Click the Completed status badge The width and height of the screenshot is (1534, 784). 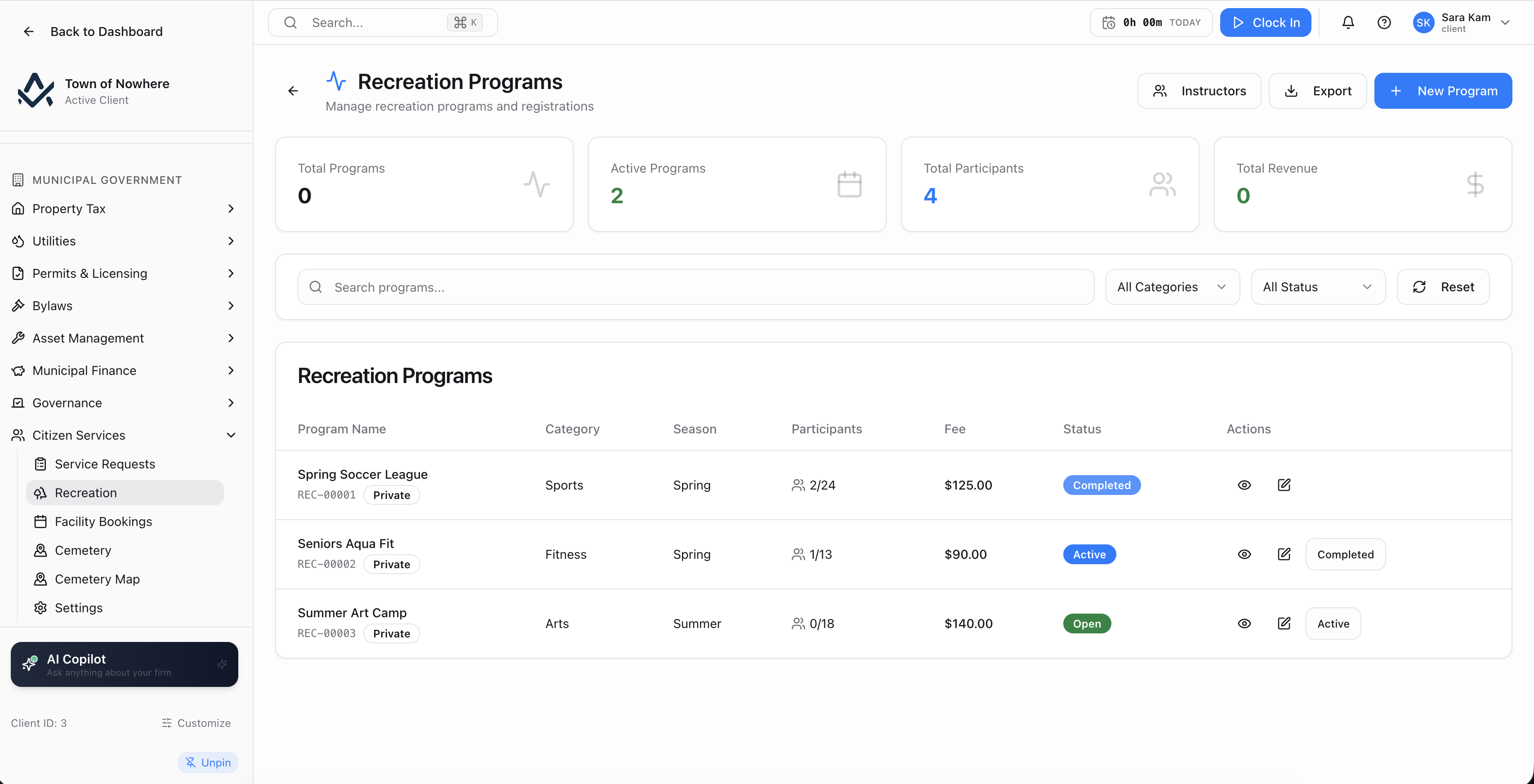[1101, 485]
